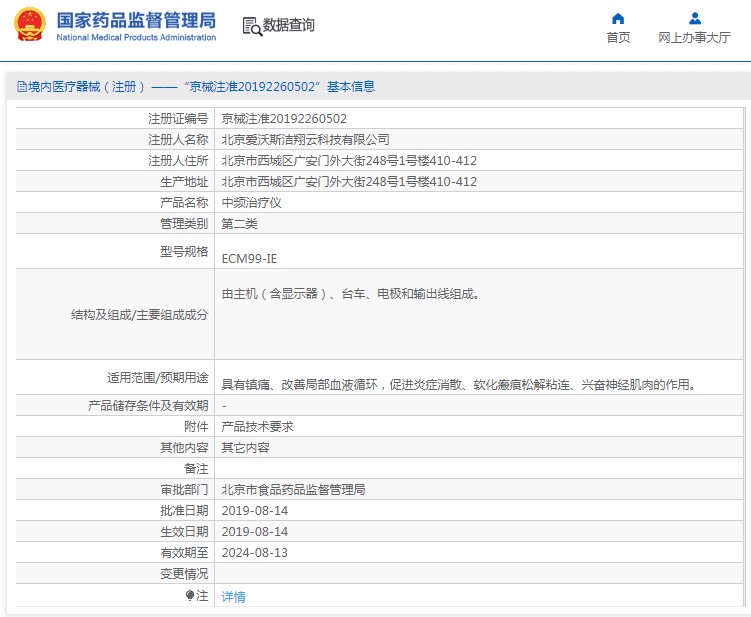Click the 型号规格 row label
This screenshot has height=617, width=751.
(x=184, y=251)
